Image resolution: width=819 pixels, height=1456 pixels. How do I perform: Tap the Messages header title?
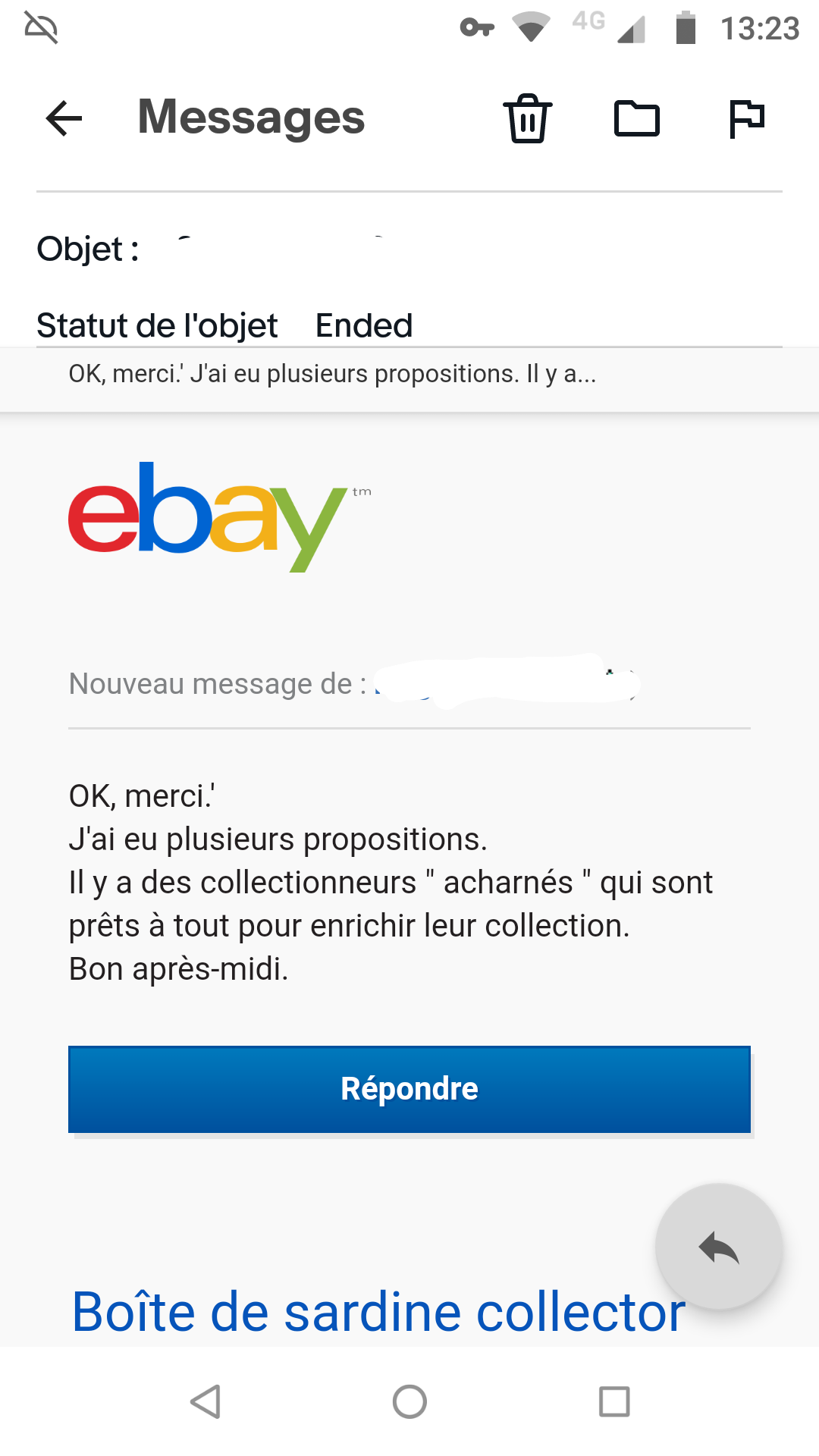(251, 118)
